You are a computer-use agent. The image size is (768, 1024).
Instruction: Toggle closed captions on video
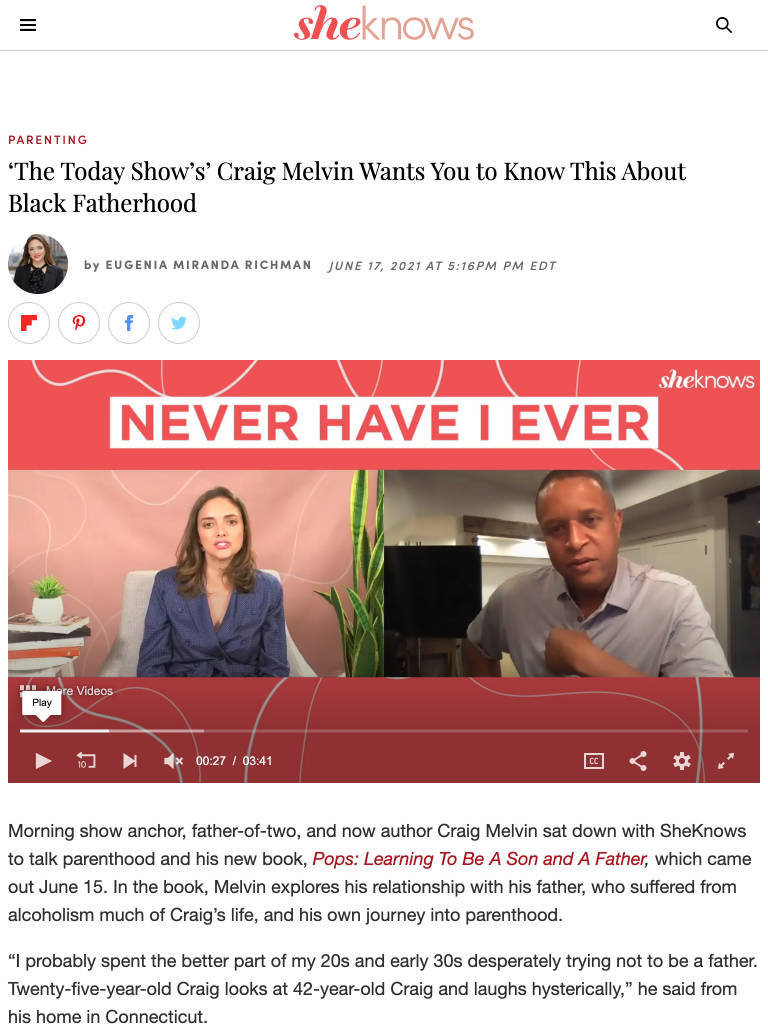pyautogui.click(x=594, y=761)
